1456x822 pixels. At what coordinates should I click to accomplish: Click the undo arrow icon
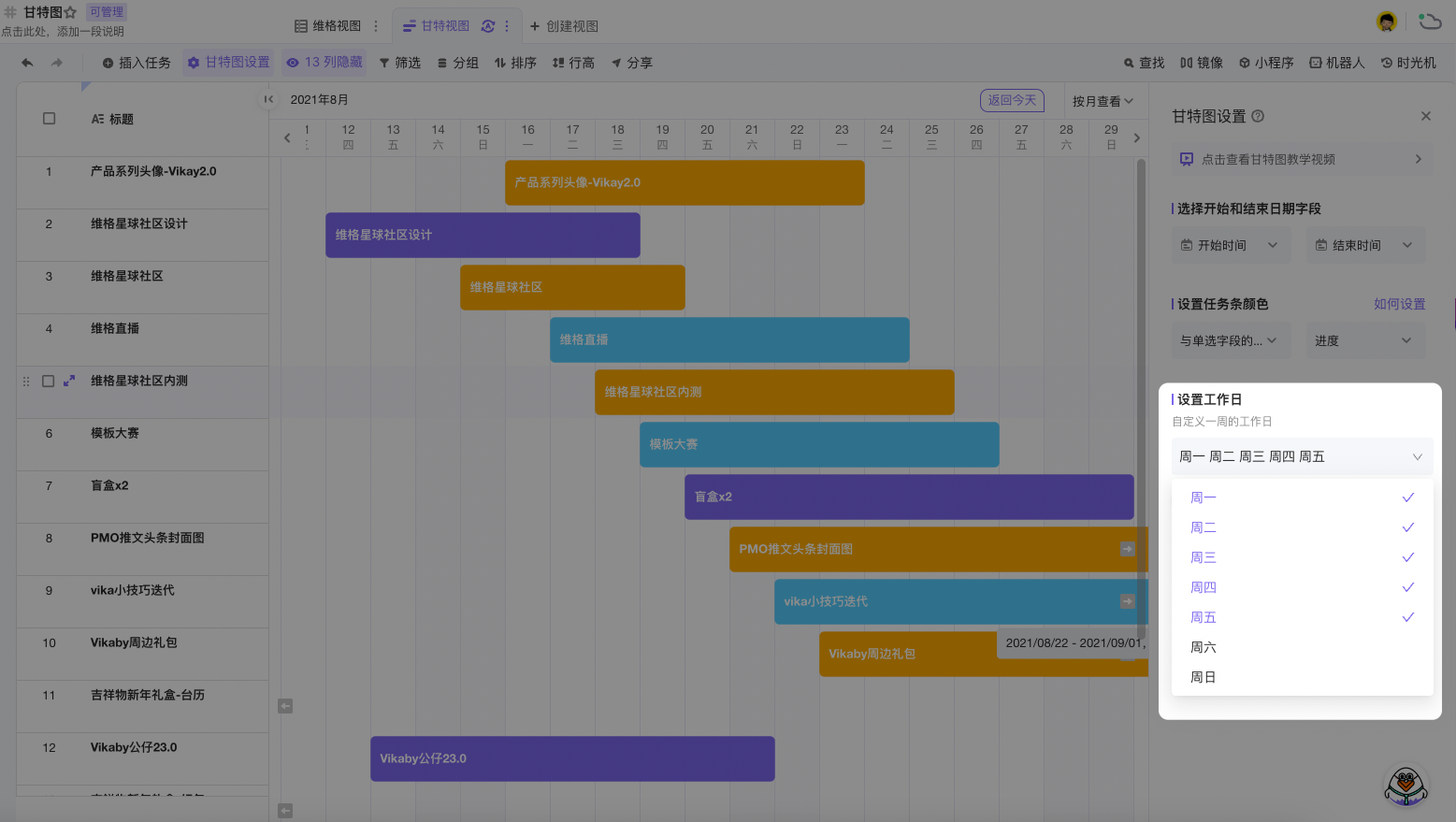click(x=27, y=63)
